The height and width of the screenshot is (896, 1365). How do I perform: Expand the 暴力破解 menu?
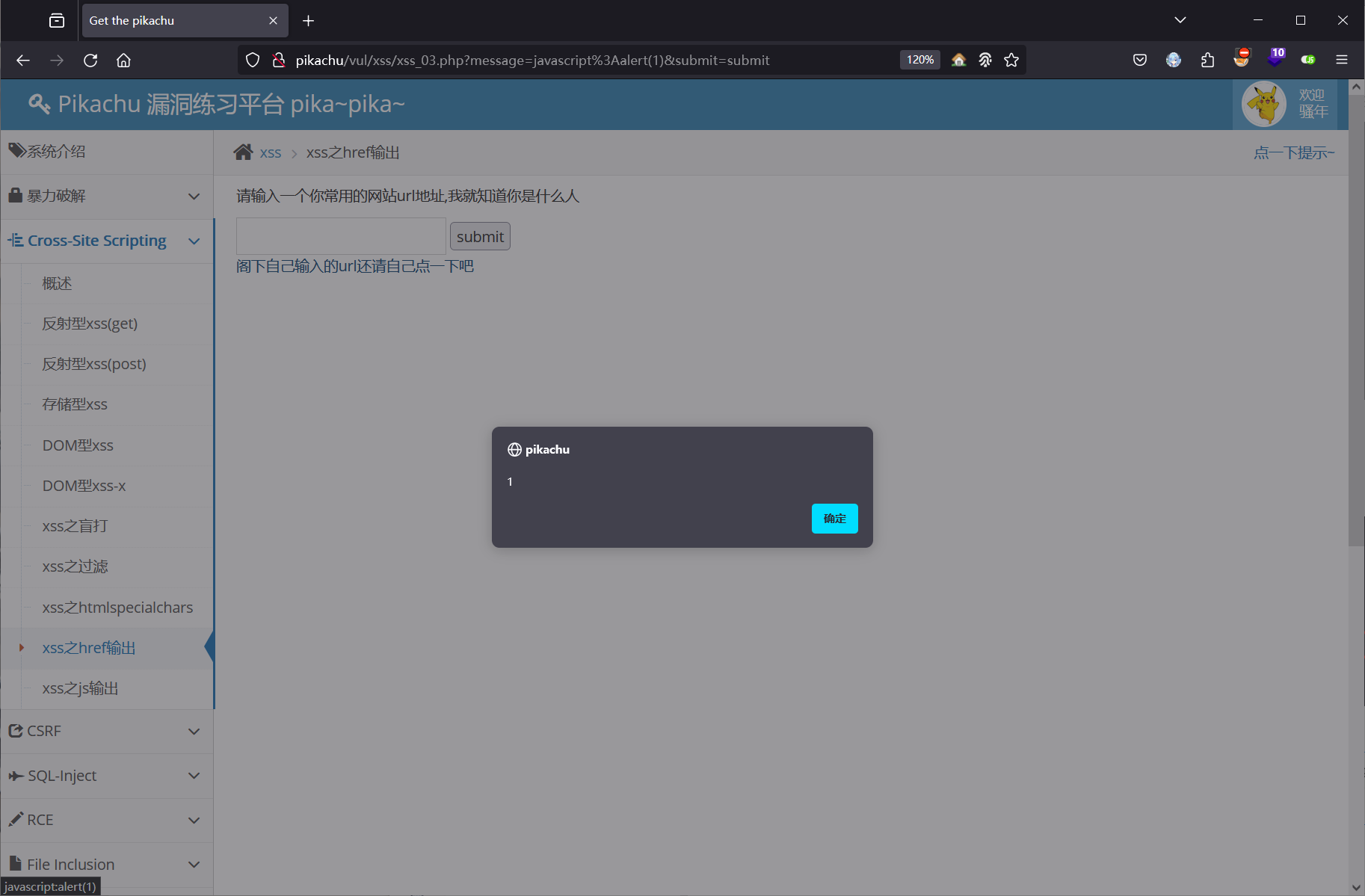tap(107, 196)
